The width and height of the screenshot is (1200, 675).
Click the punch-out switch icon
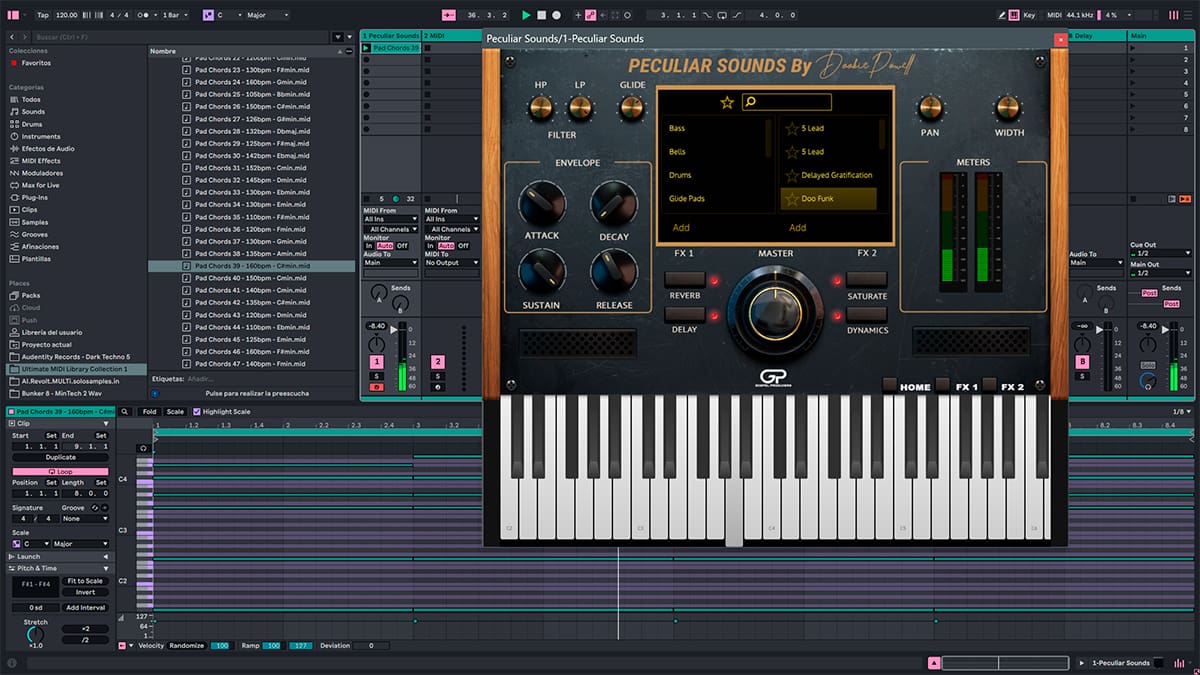(x=737, y=15)
